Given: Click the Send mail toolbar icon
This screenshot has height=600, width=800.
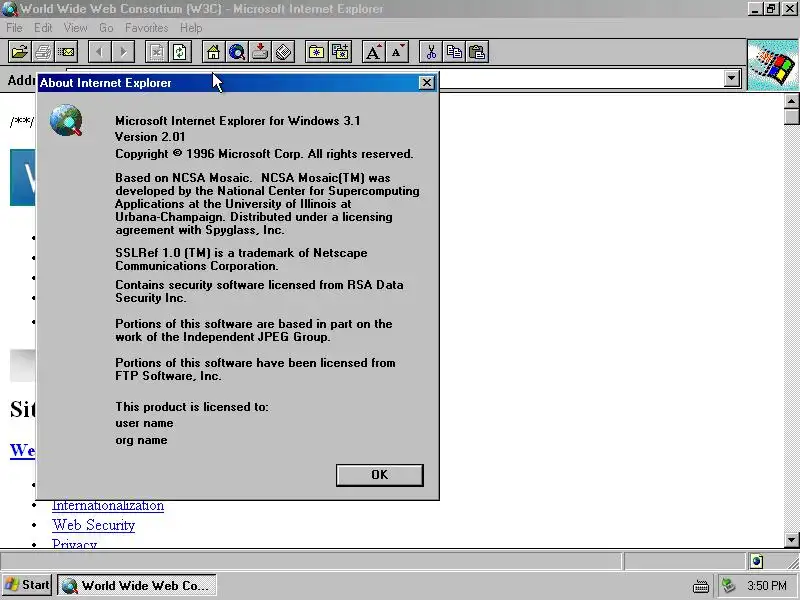Looking at the screenshot, I should pyautogui.click(x=66, y=52).
